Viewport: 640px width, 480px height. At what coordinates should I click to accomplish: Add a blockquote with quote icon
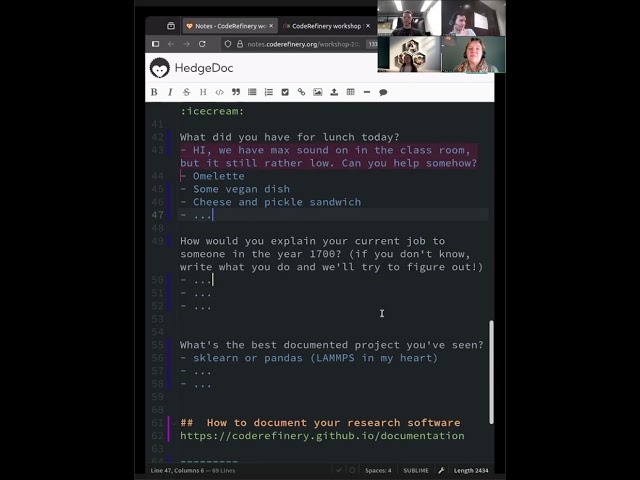[x=236, y=92]
